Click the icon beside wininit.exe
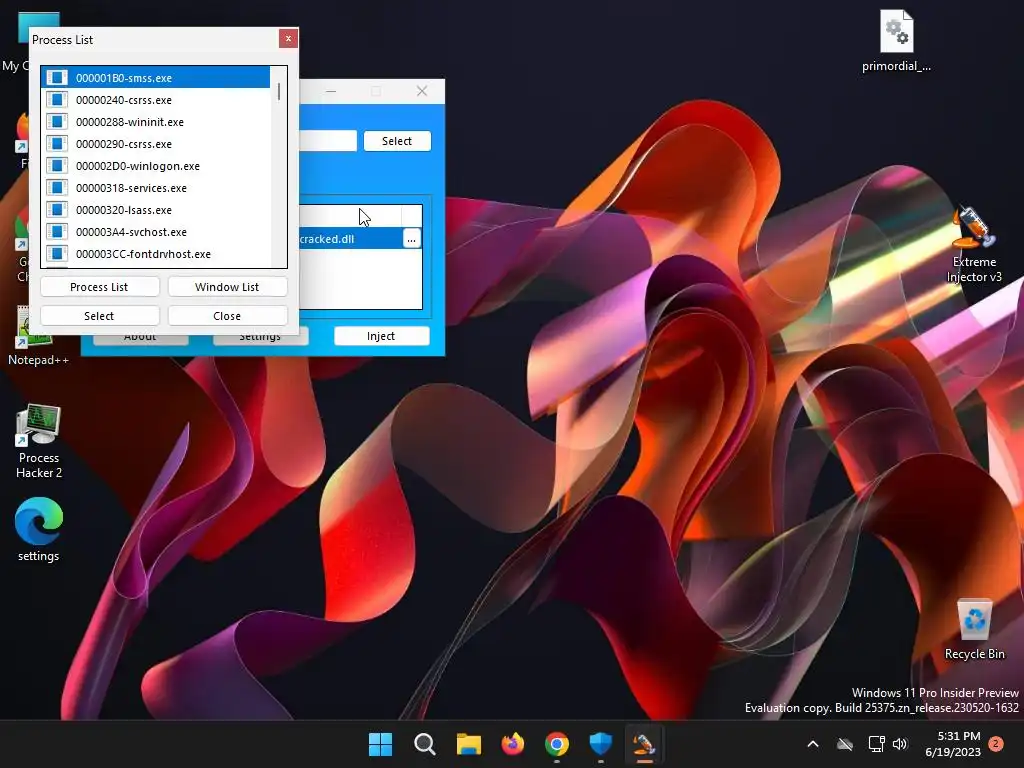This screenshot has width=1024, height=768. [57, 122]
